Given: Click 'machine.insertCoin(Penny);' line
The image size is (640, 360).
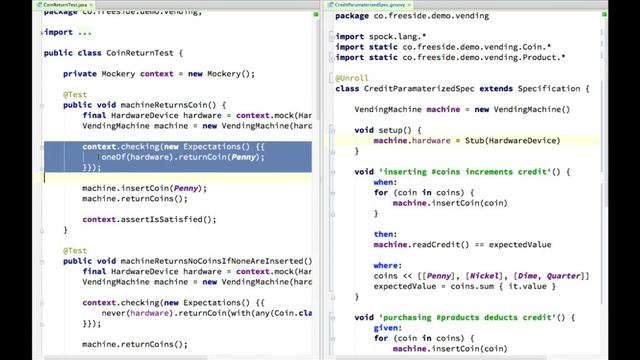Looking at the screenshot, I should point(144,188).
